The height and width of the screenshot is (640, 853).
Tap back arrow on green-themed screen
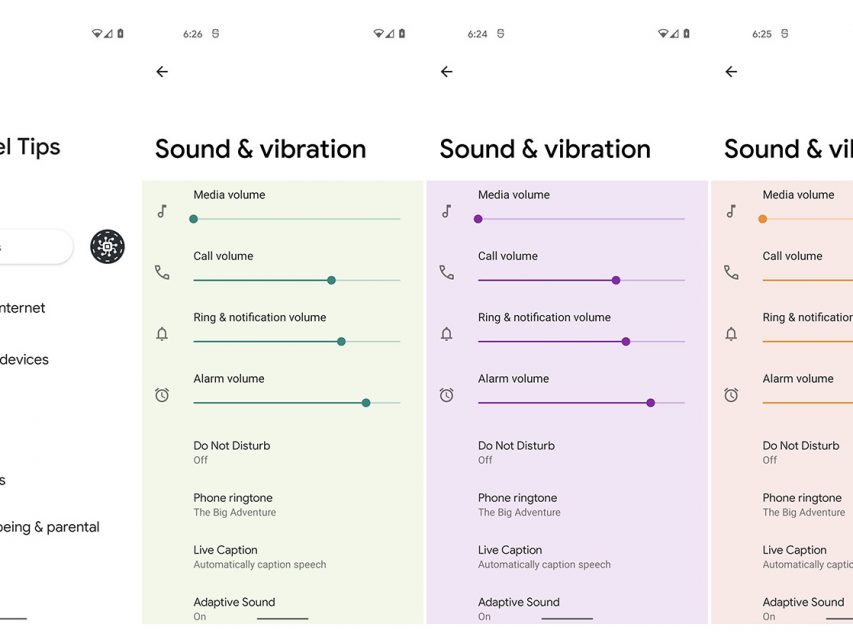click(162, 72)
